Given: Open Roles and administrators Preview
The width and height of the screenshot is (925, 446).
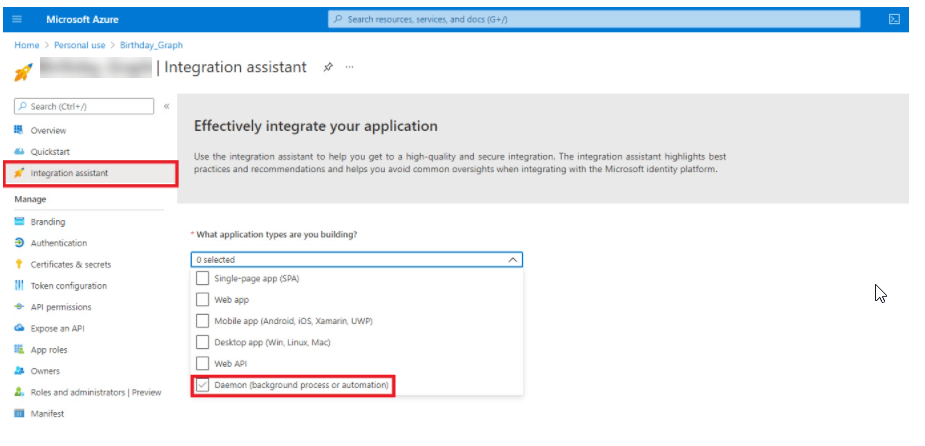Looking at the screenshot, I should coord(96,392).
